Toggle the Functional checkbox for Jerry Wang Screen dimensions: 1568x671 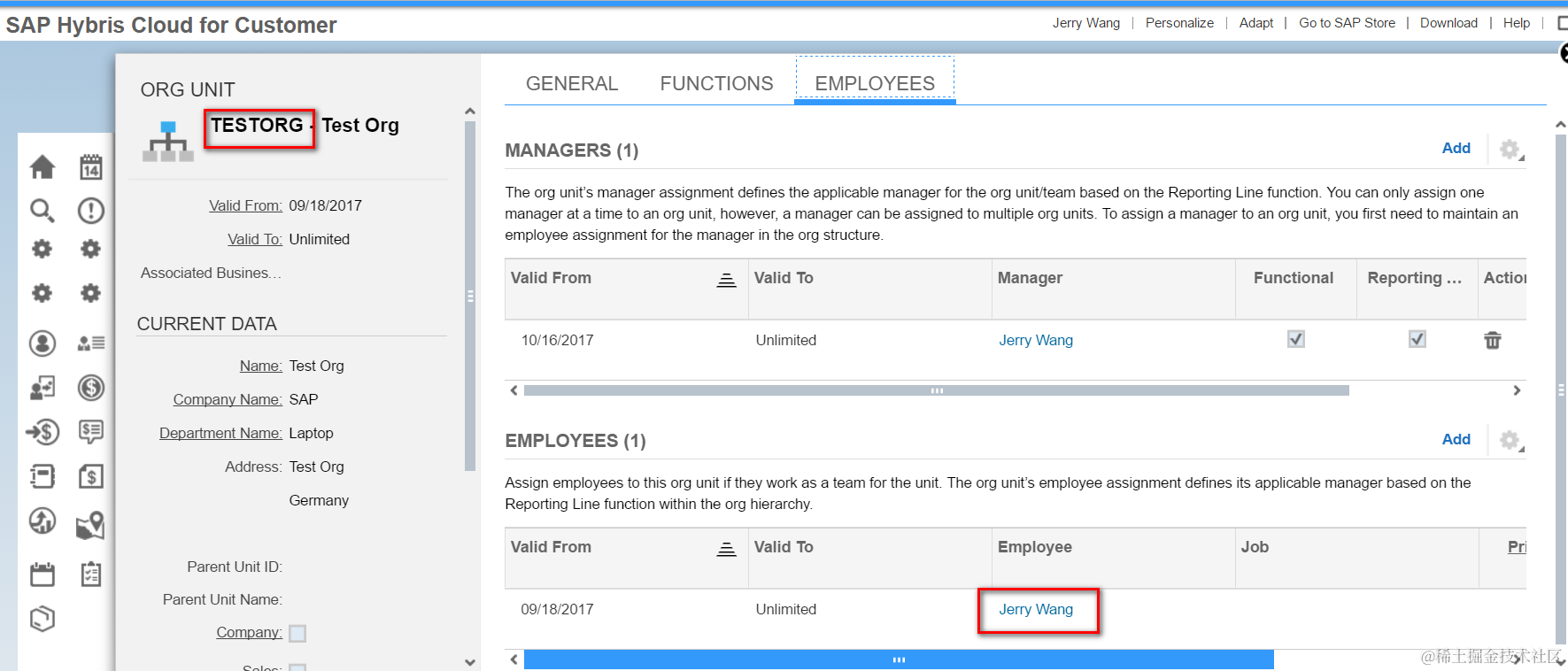1296,339
